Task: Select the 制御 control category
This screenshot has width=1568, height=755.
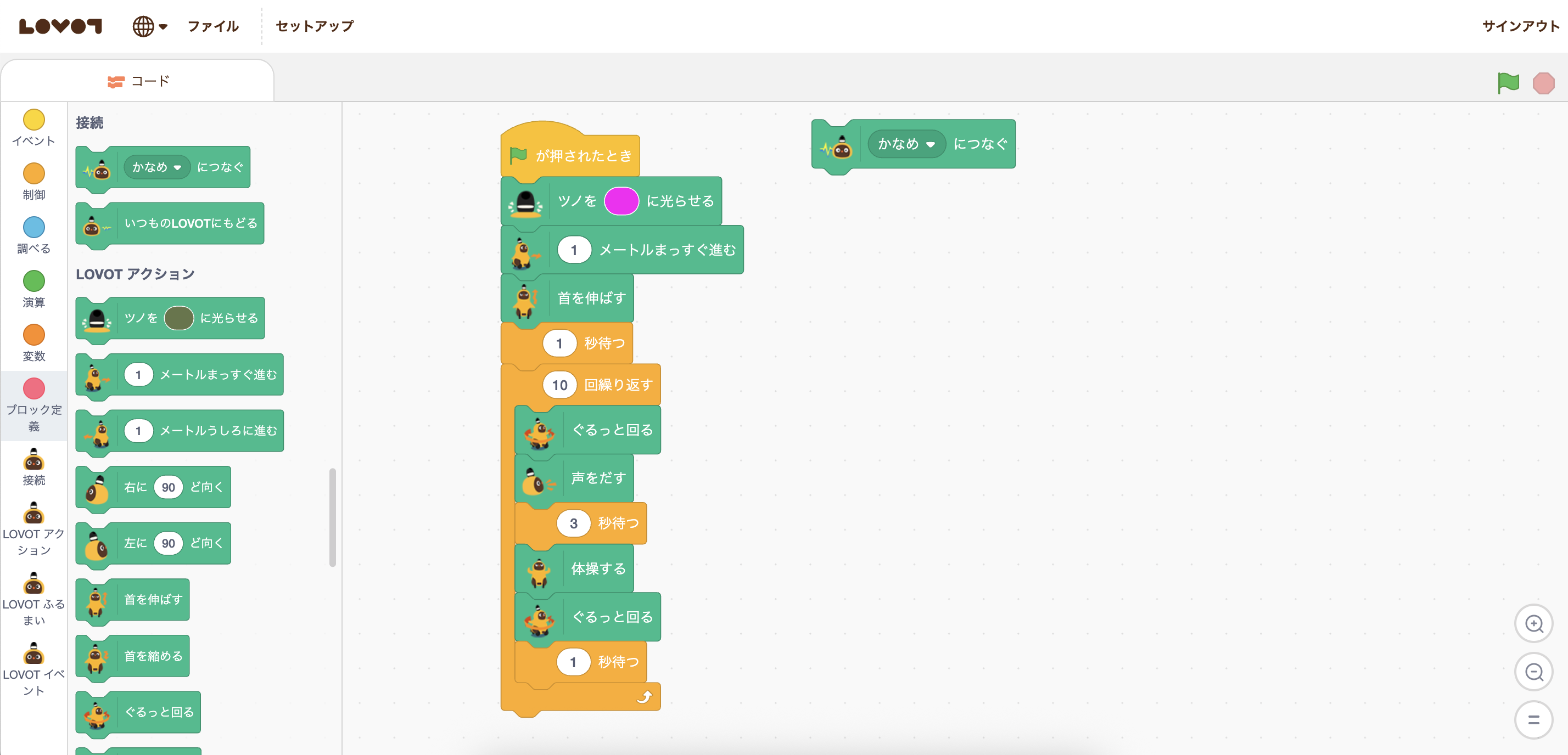Action: click(x=33, y=173)
